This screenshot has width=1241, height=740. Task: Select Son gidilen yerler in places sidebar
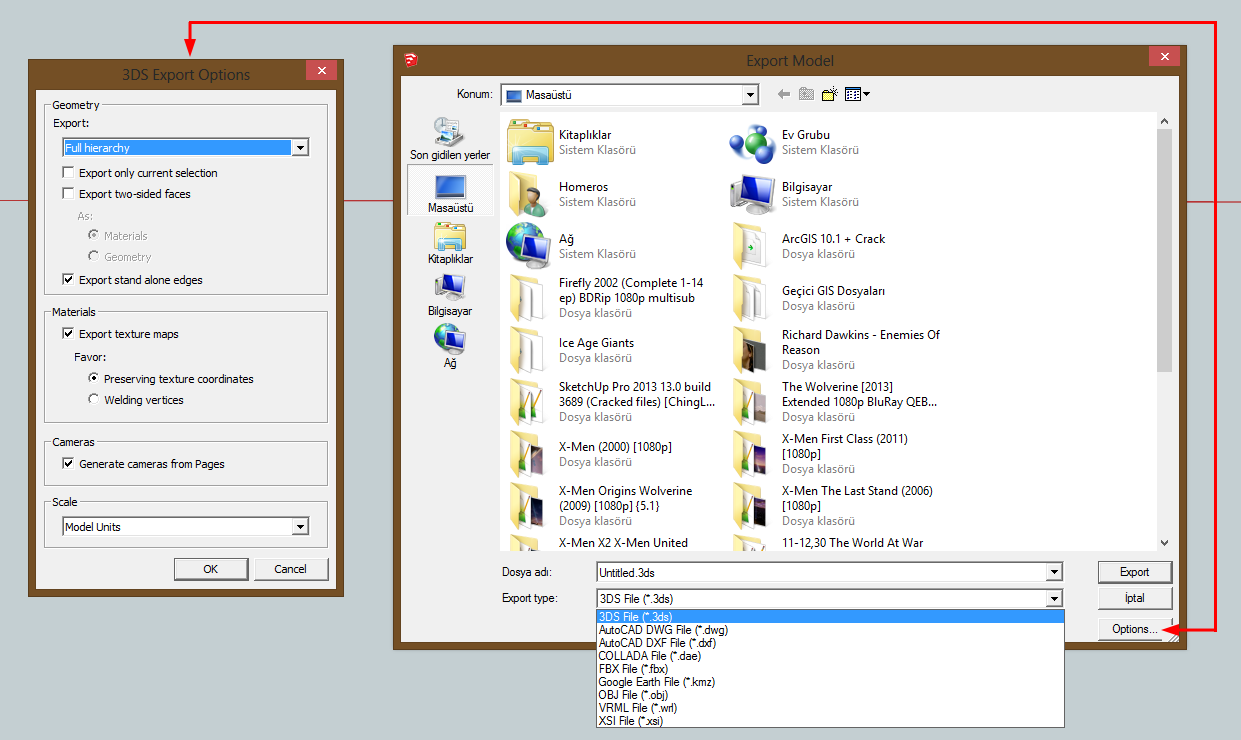(450, 138)
